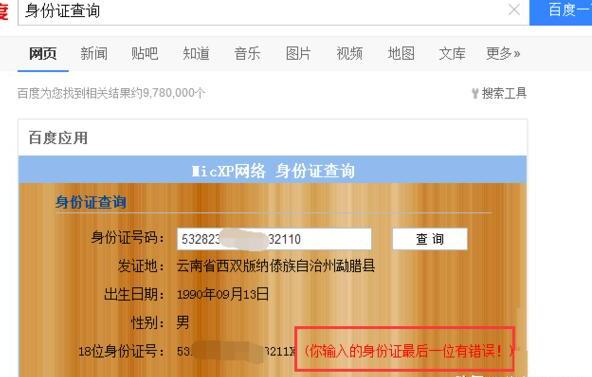Click the birth date 1990年09月13日
Screen dimensions: 592x377
tap(223, 294)
